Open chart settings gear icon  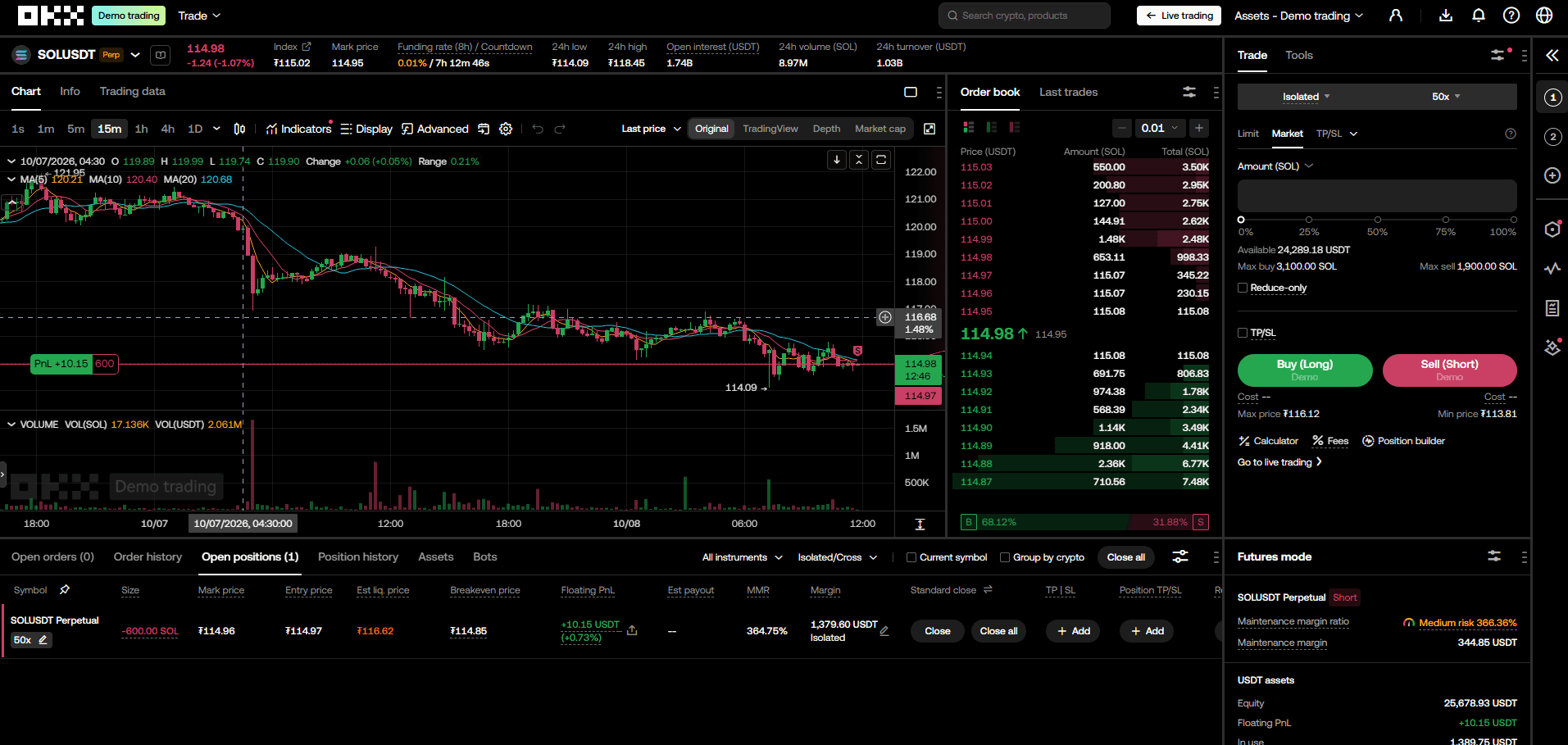pyautogui.click(x=506, y=129)
